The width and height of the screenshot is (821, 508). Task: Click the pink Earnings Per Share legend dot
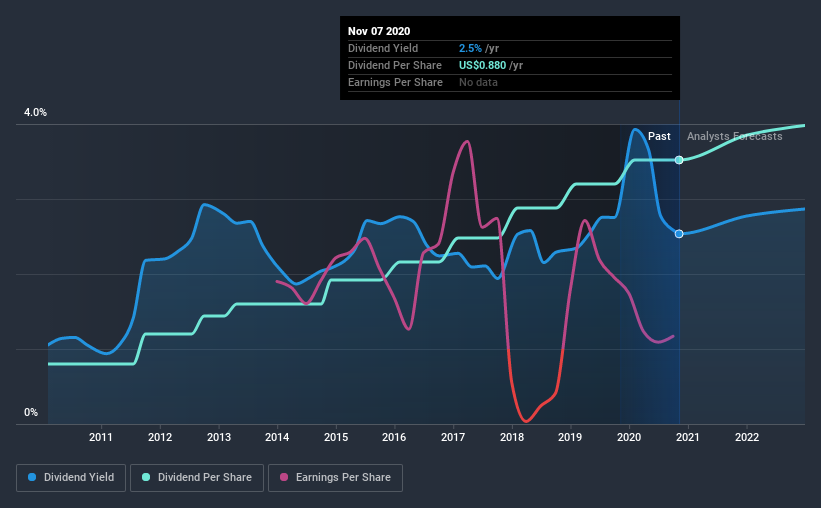(284, 477)
